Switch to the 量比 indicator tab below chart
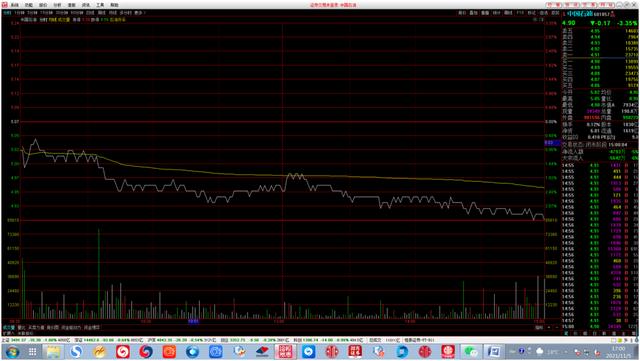This screenshot has width=640, height=361. pos(21,328)
